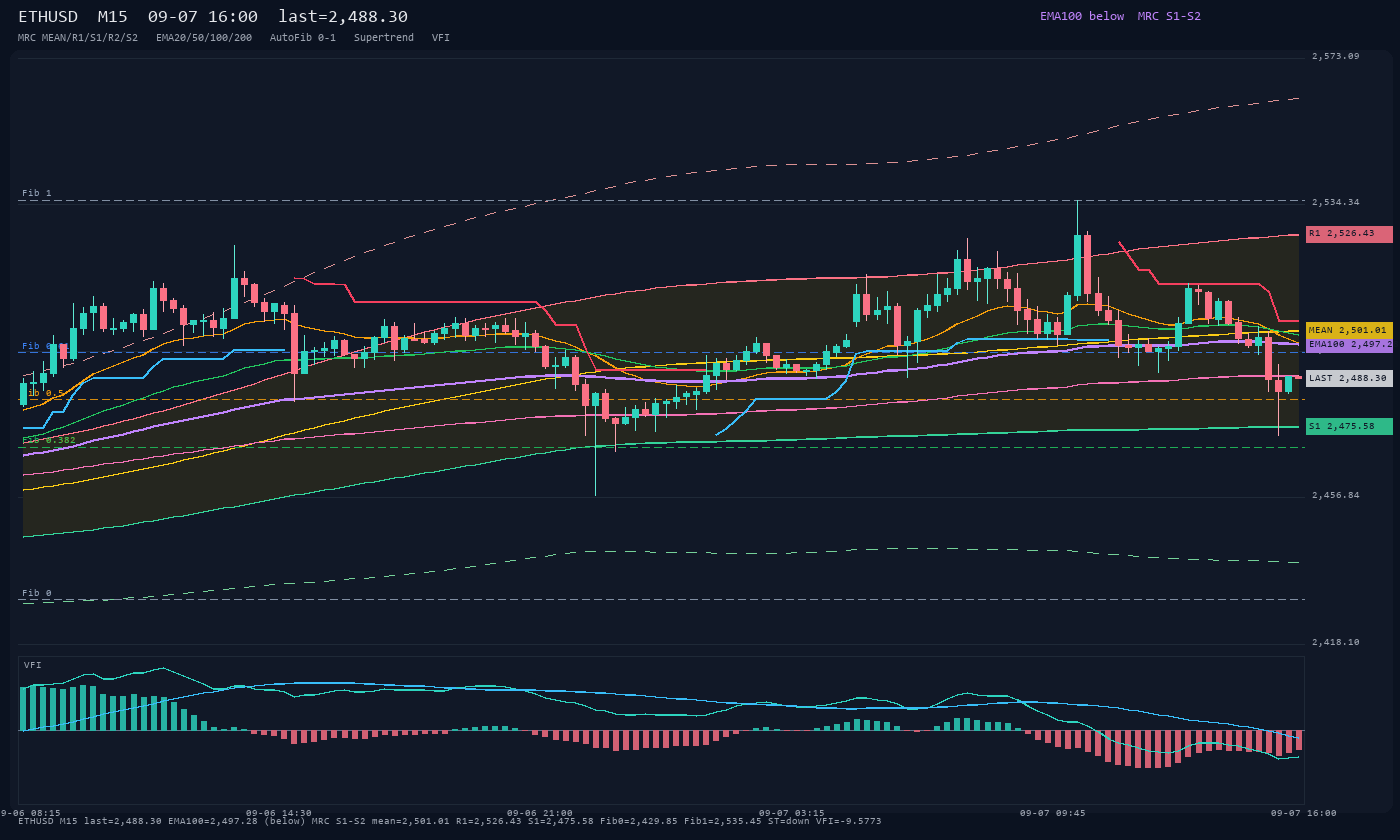
Task: Click the 2,456.84 price axis value
Action: [1336, 496]
